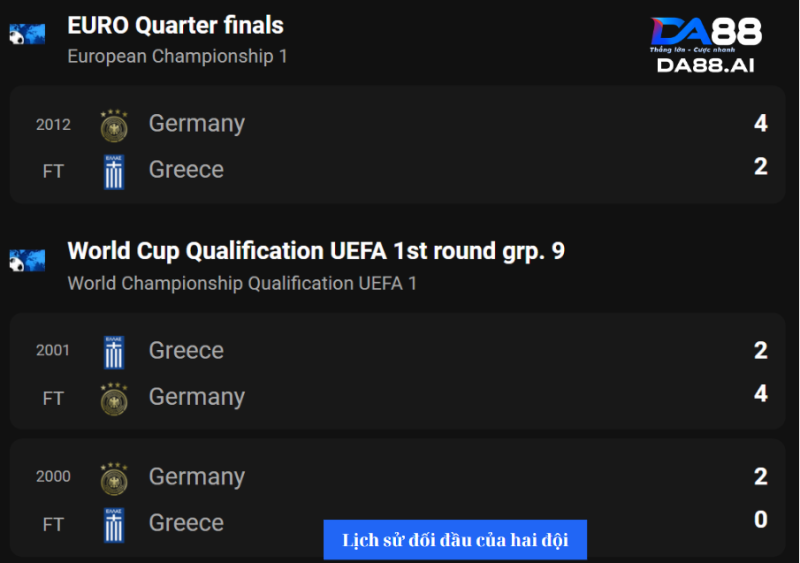
Task: Open the DA88 logo at top right
Action: pos(706,34)
